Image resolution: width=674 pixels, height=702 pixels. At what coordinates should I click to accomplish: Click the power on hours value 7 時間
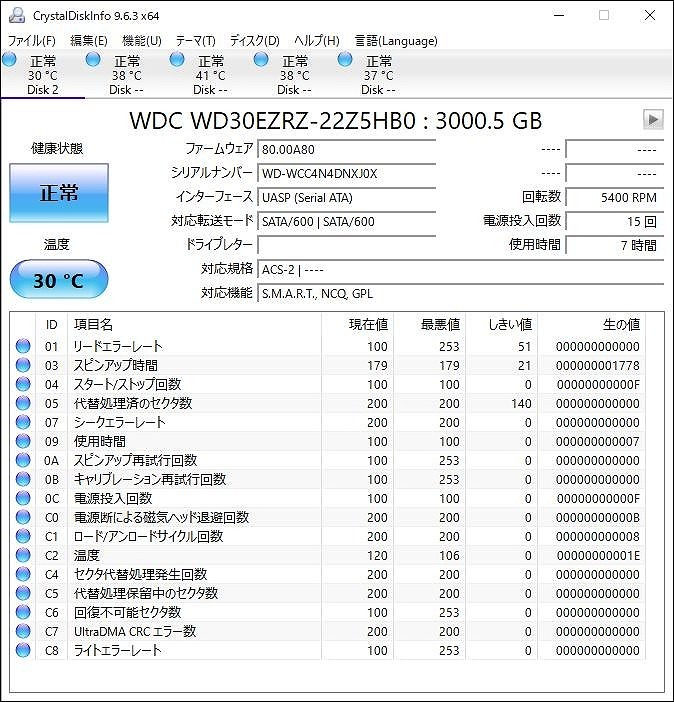tap(614, 245)
